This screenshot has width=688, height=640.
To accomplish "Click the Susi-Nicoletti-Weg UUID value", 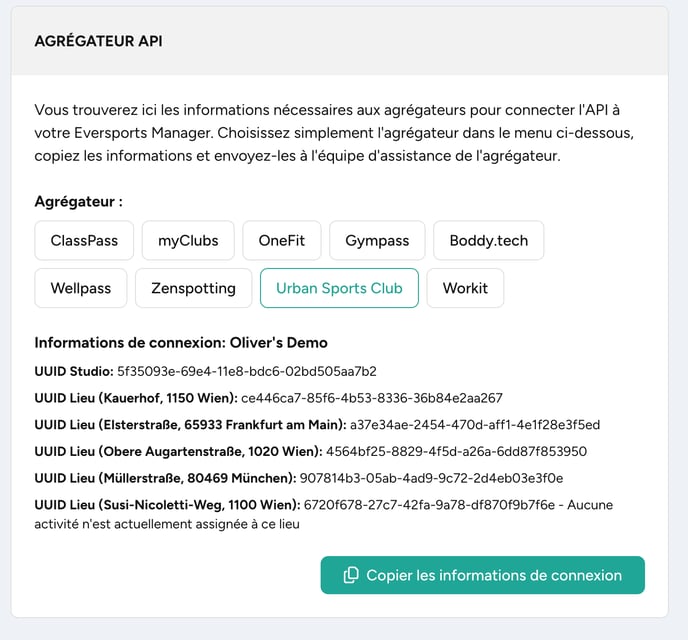I will point(429,505).
